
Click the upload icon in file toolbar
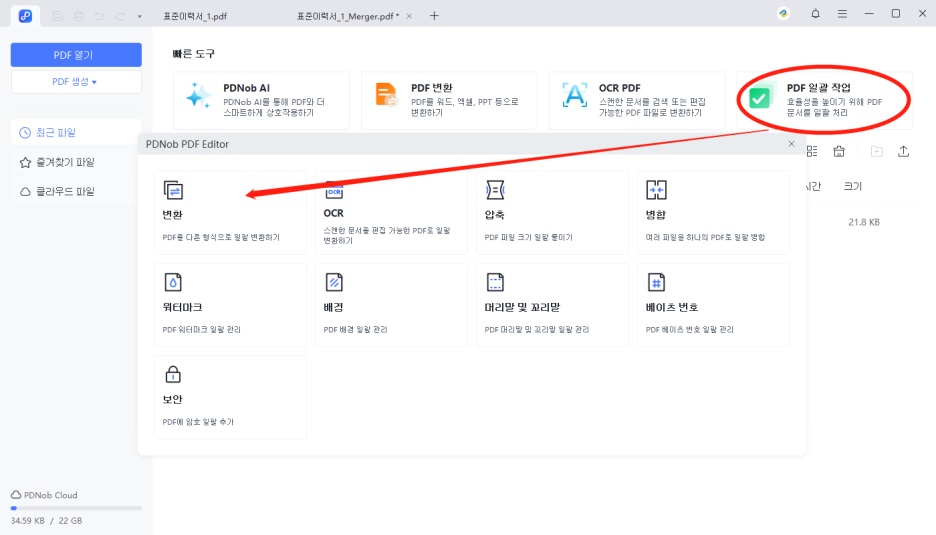point(904,152)
